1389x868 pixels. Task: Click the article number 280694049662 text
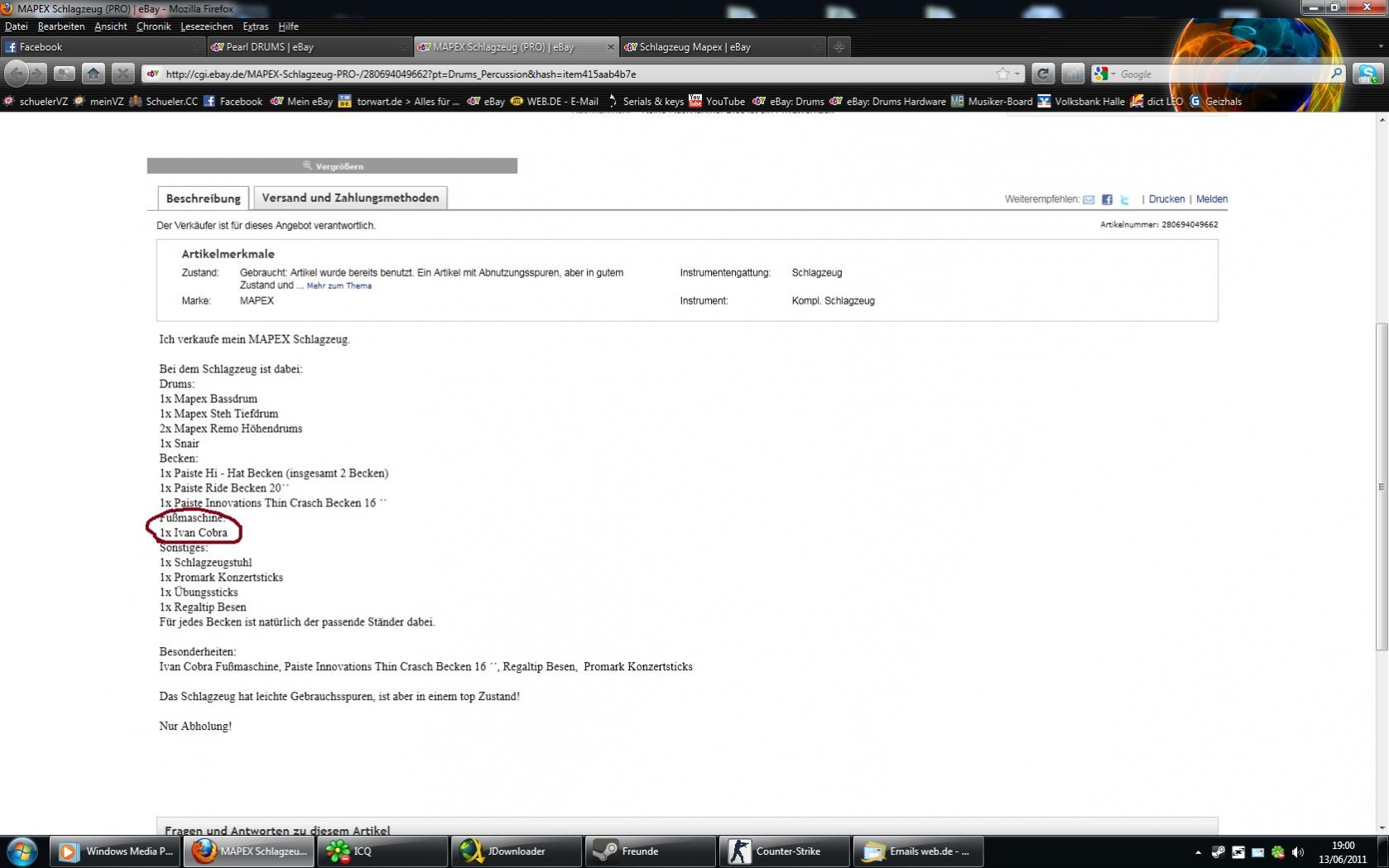1190,224
